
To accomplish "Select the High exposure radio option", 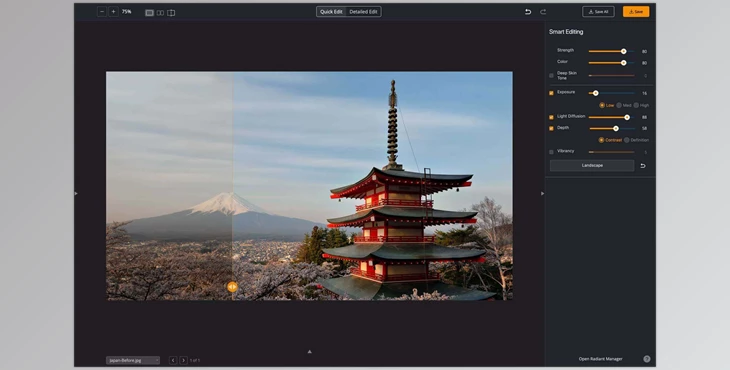I will 636,106.
